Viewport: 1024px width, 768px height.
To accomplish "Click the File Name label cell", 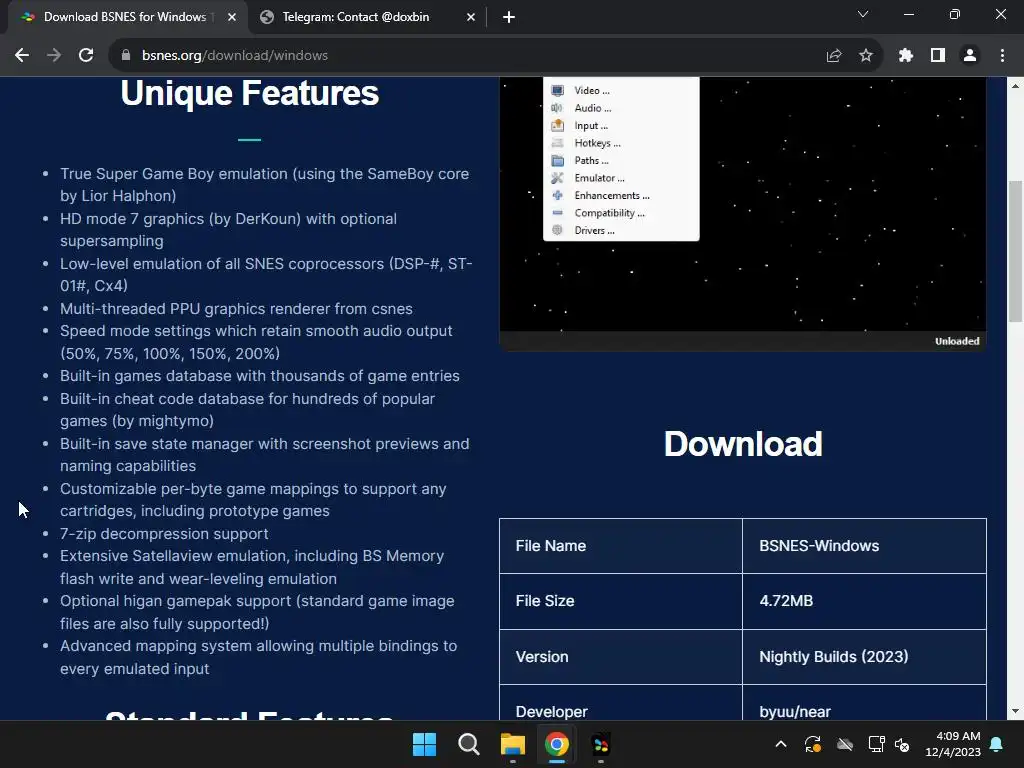I will pyautogui.click(x=621, y=546).
